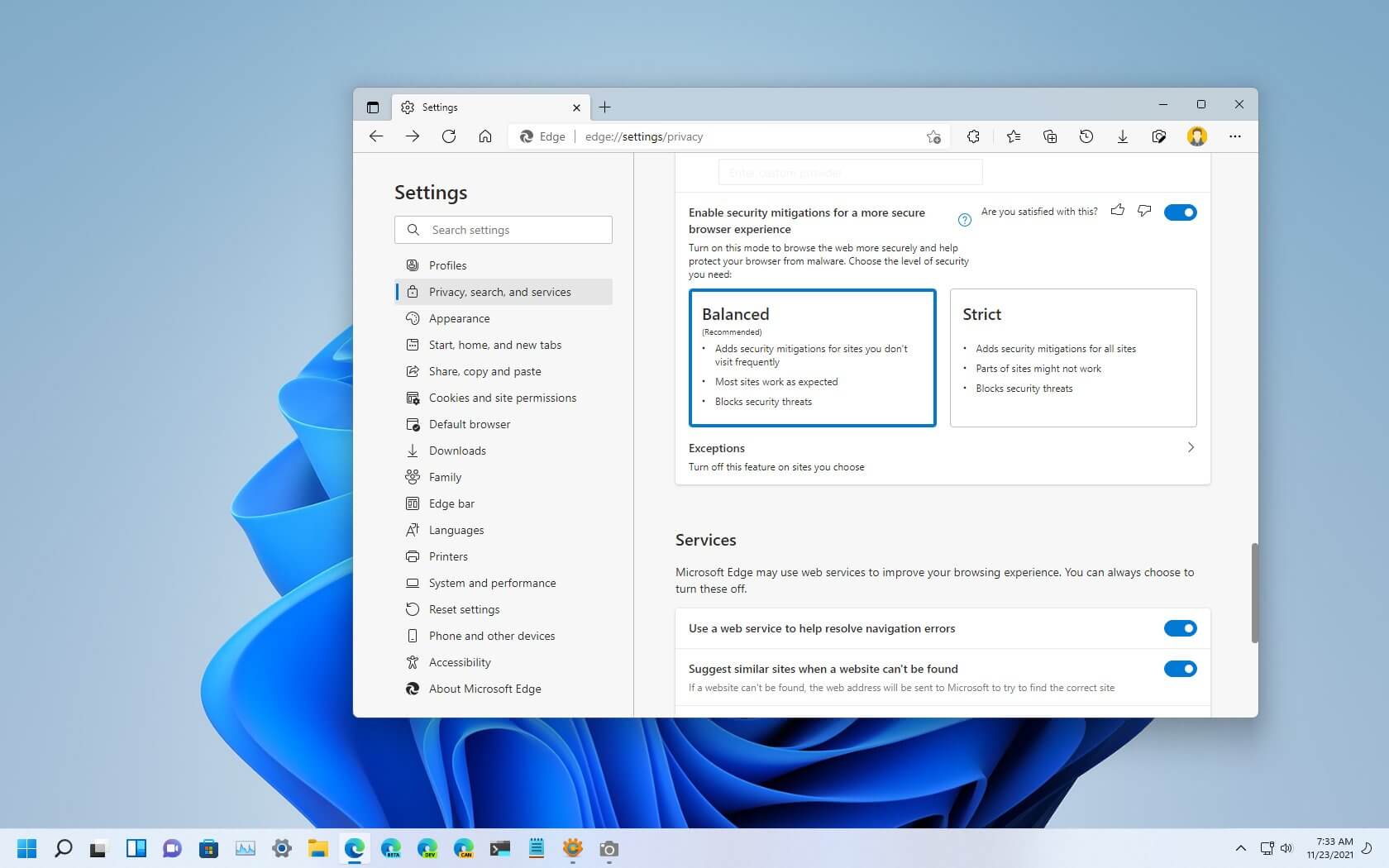Open the Downloads toolbar icon
Viewport: 1389px width, 868px height.
(x=1123, y=136)
